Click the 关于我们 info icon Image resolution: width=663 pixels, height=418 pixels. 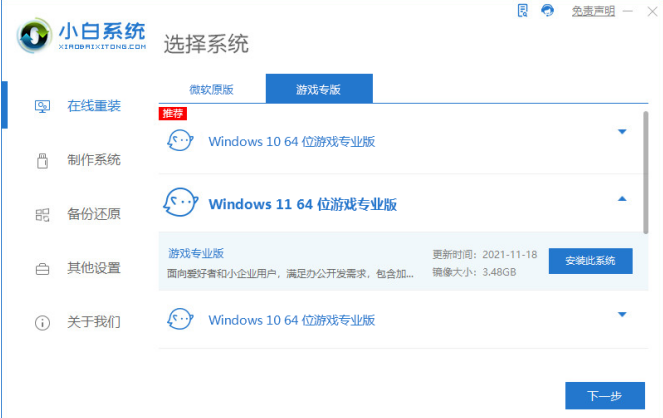42,323
